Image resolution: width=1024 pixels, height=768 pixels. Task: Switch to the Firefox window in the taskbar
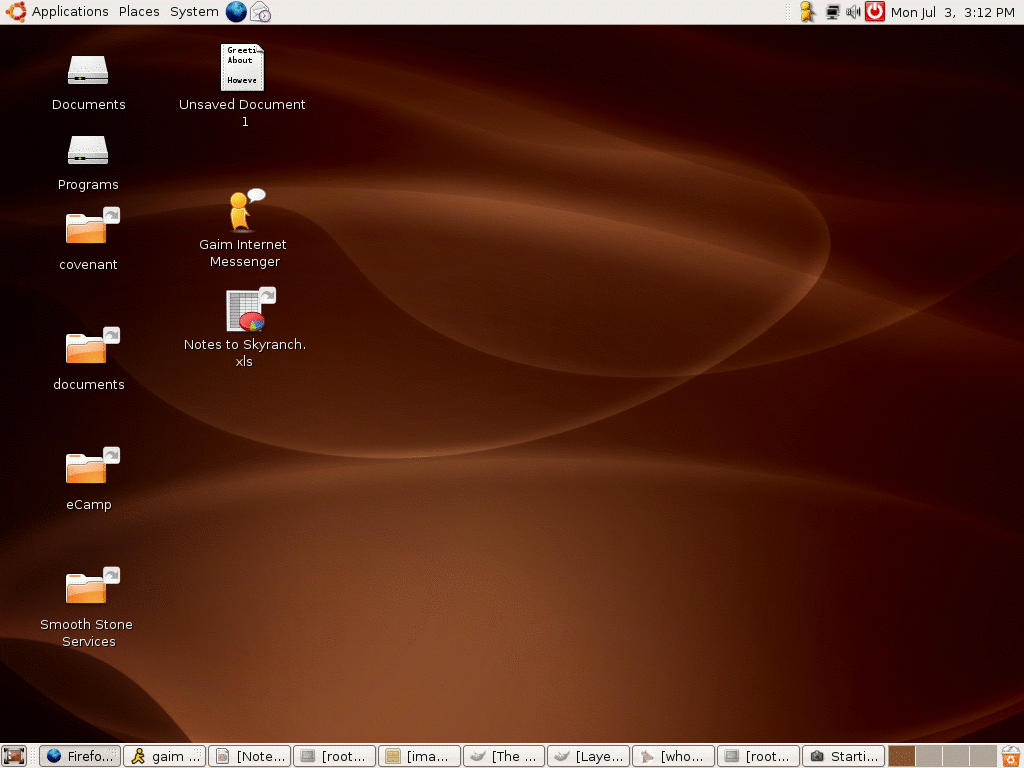tap(80, 756)
